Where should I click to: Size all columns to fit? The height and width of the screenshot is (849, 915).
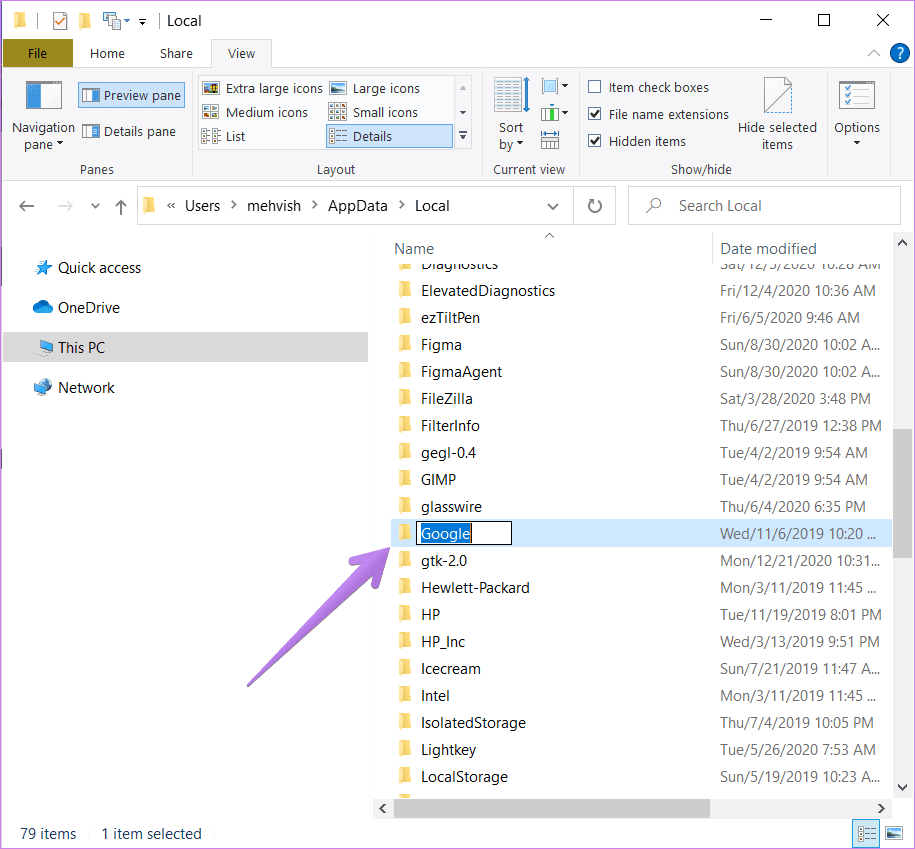click(x=550, y=139)
